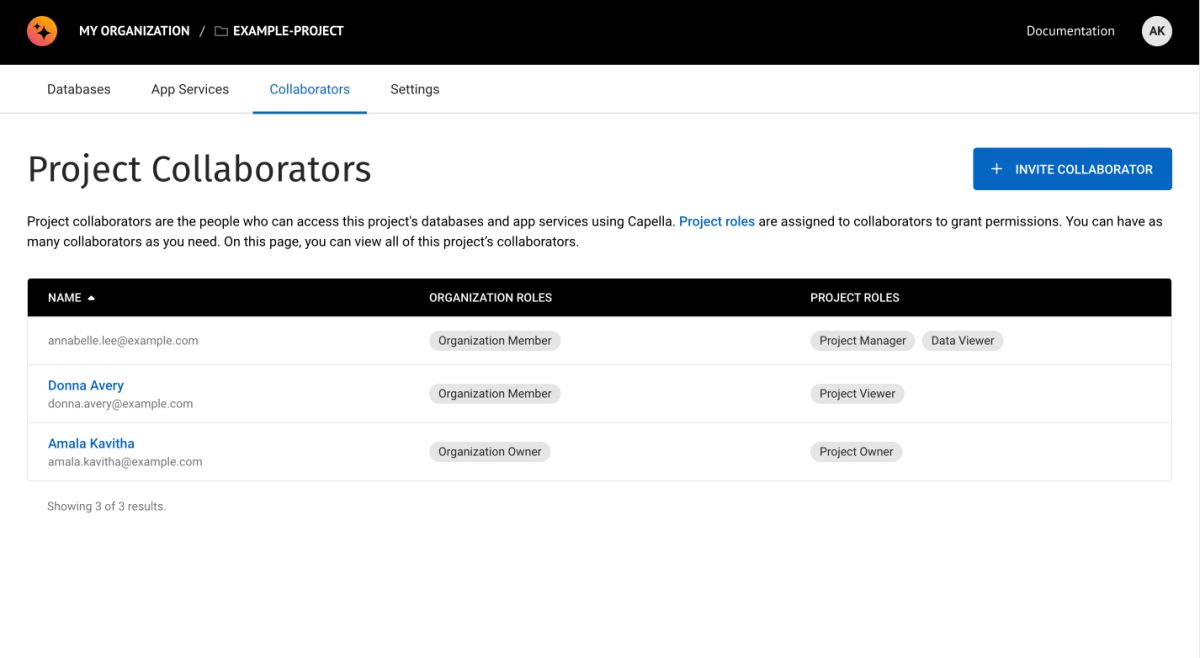This screenshot has height=658, width=1200.
Task: Click the plus icon on Invite Collaborator
Action: tap(996, 169)
